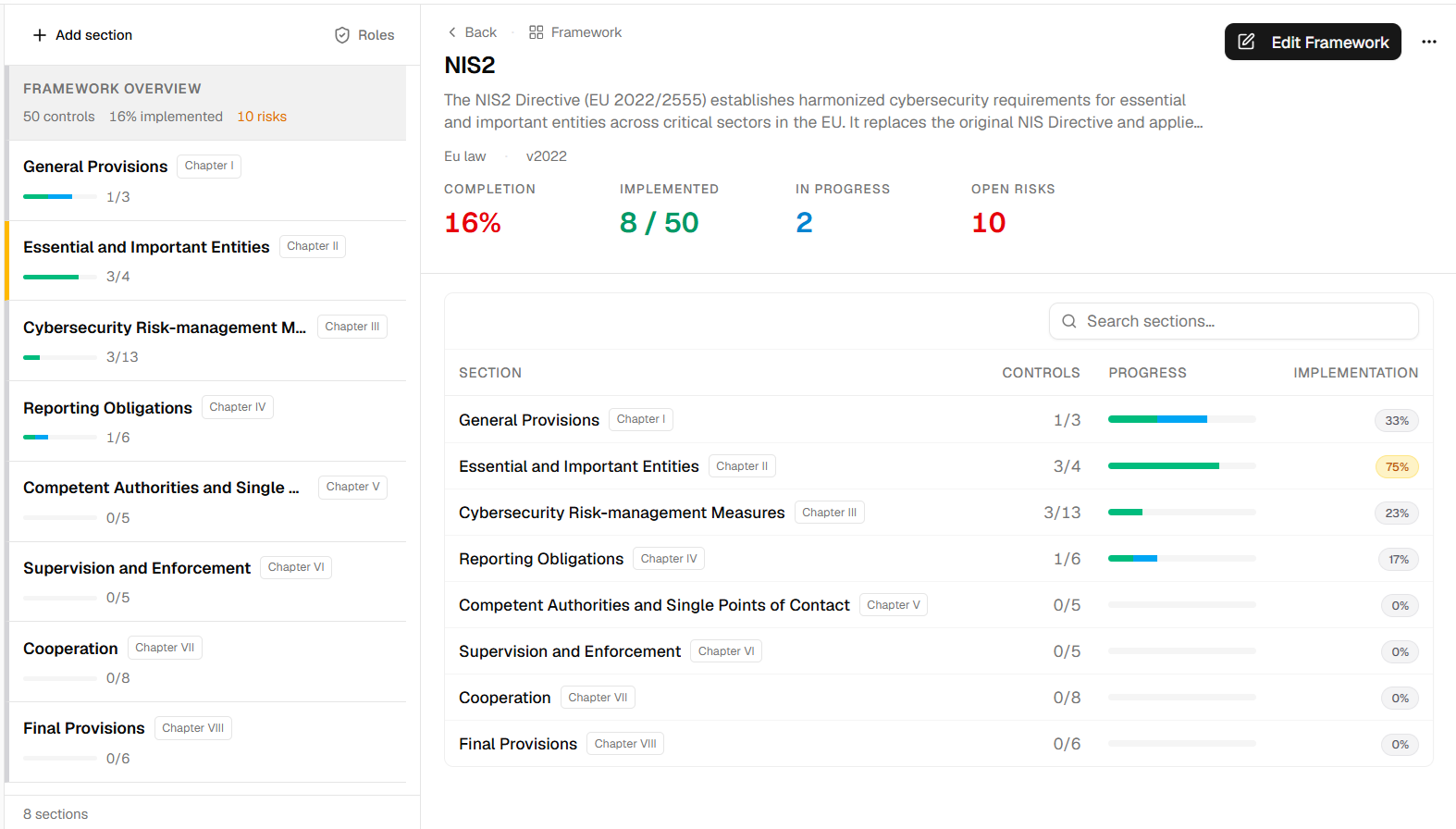
Task: Select Reporting Obligations in the sidebar
Action: point(207,421)
